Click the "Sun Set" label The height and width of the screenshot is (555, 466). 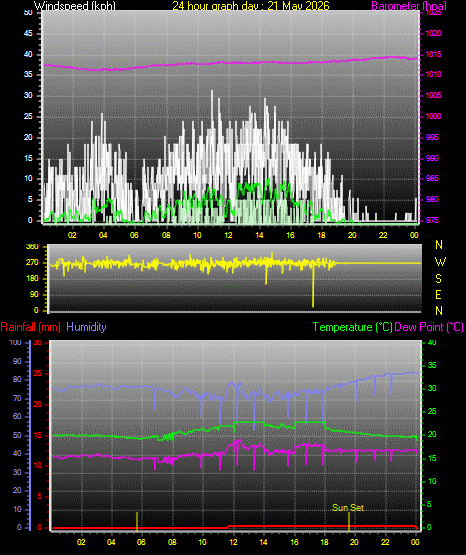(348, 508)
